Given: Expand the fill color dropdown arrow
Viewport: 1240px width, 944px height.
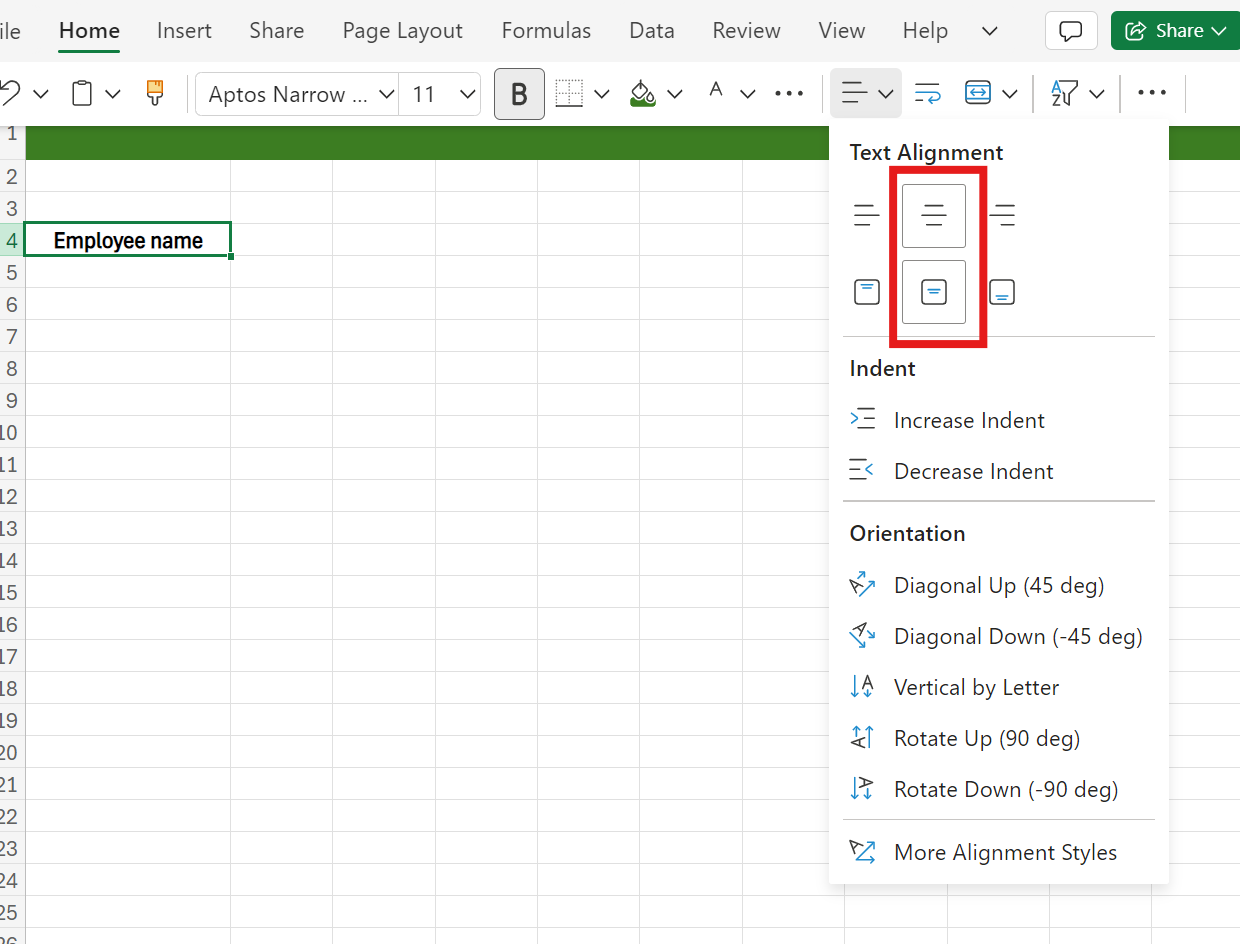Looking at the screenshot, I should pyautogui.click(x=674, y=94).
